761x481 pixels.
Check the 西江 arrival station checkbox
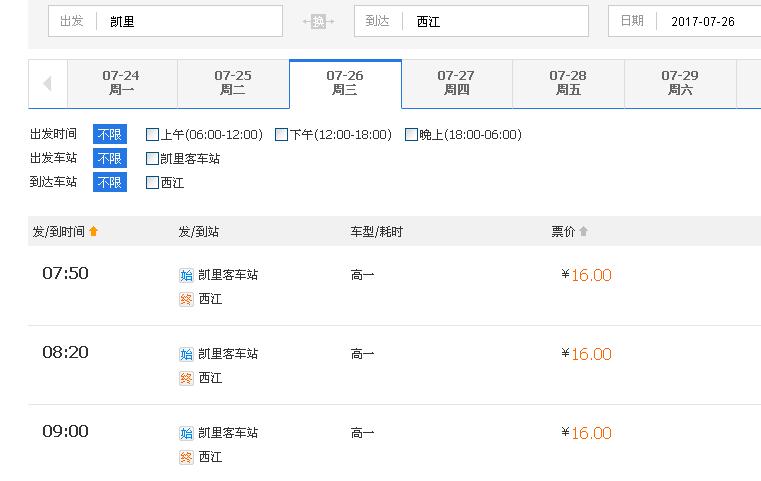tap(153, 183)
